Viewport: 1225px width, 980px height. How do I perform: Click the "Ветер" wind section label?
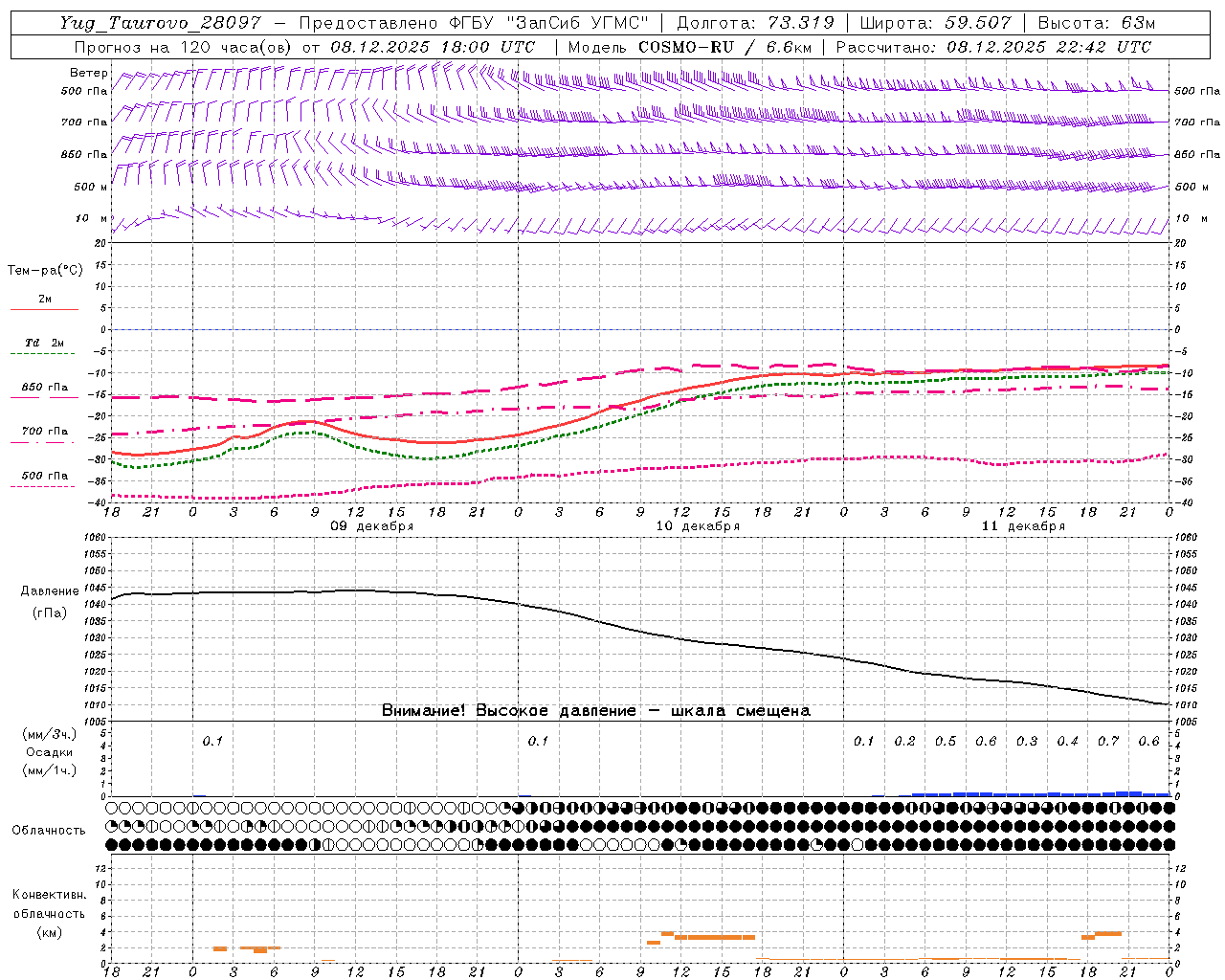tap(88, 73)
